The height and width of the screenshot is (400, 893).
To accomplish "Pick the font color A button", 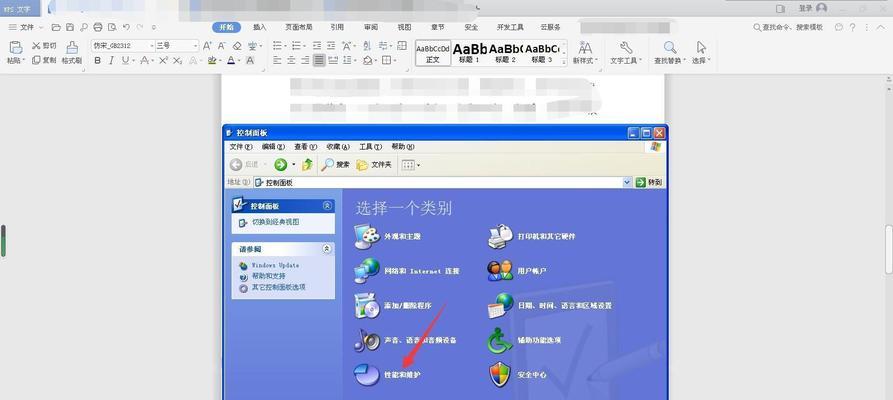I will tap(231, 60).
